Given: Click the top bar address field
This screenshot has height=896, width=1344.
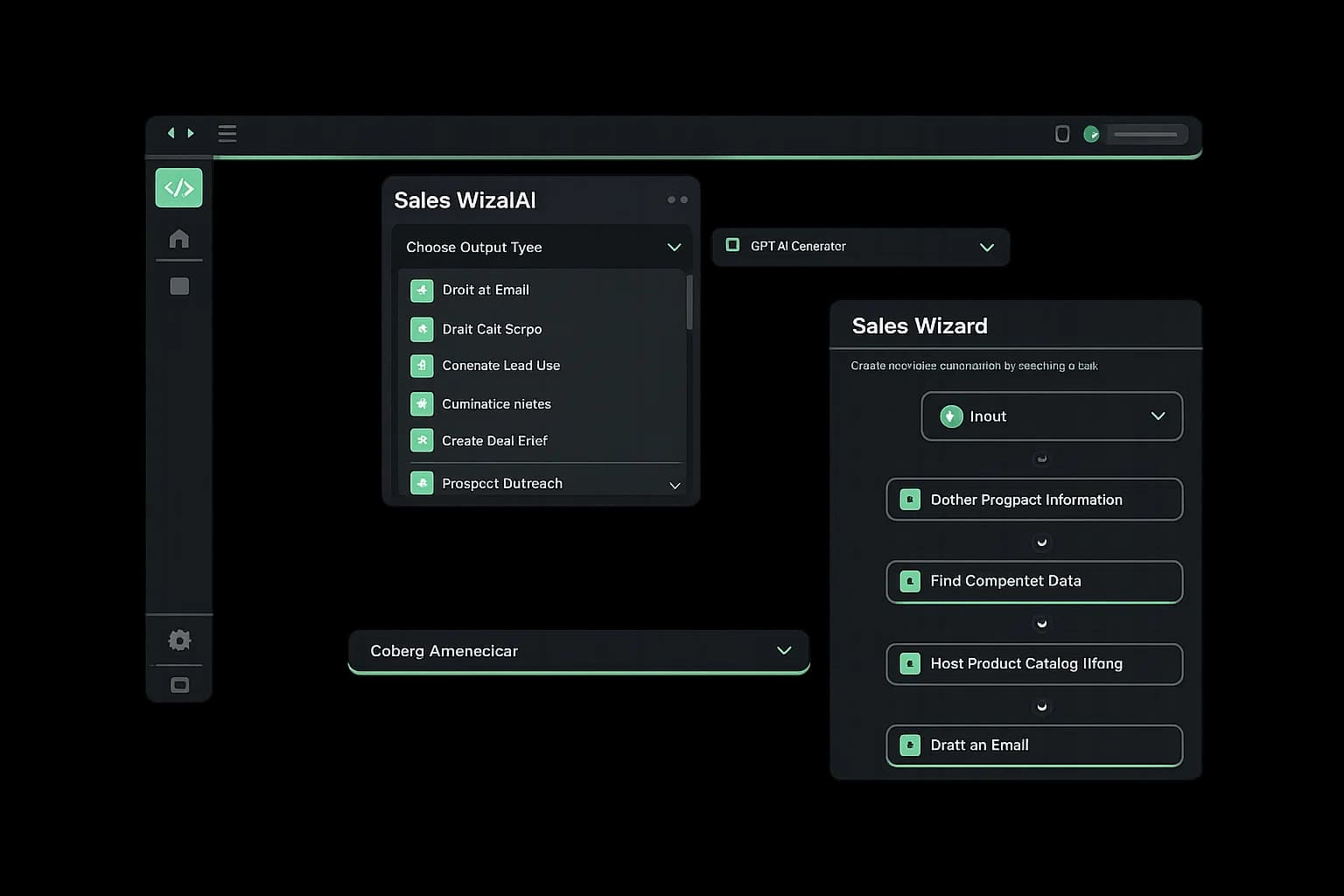Looking at the screenshot, I should click(x=1146, y=134).
